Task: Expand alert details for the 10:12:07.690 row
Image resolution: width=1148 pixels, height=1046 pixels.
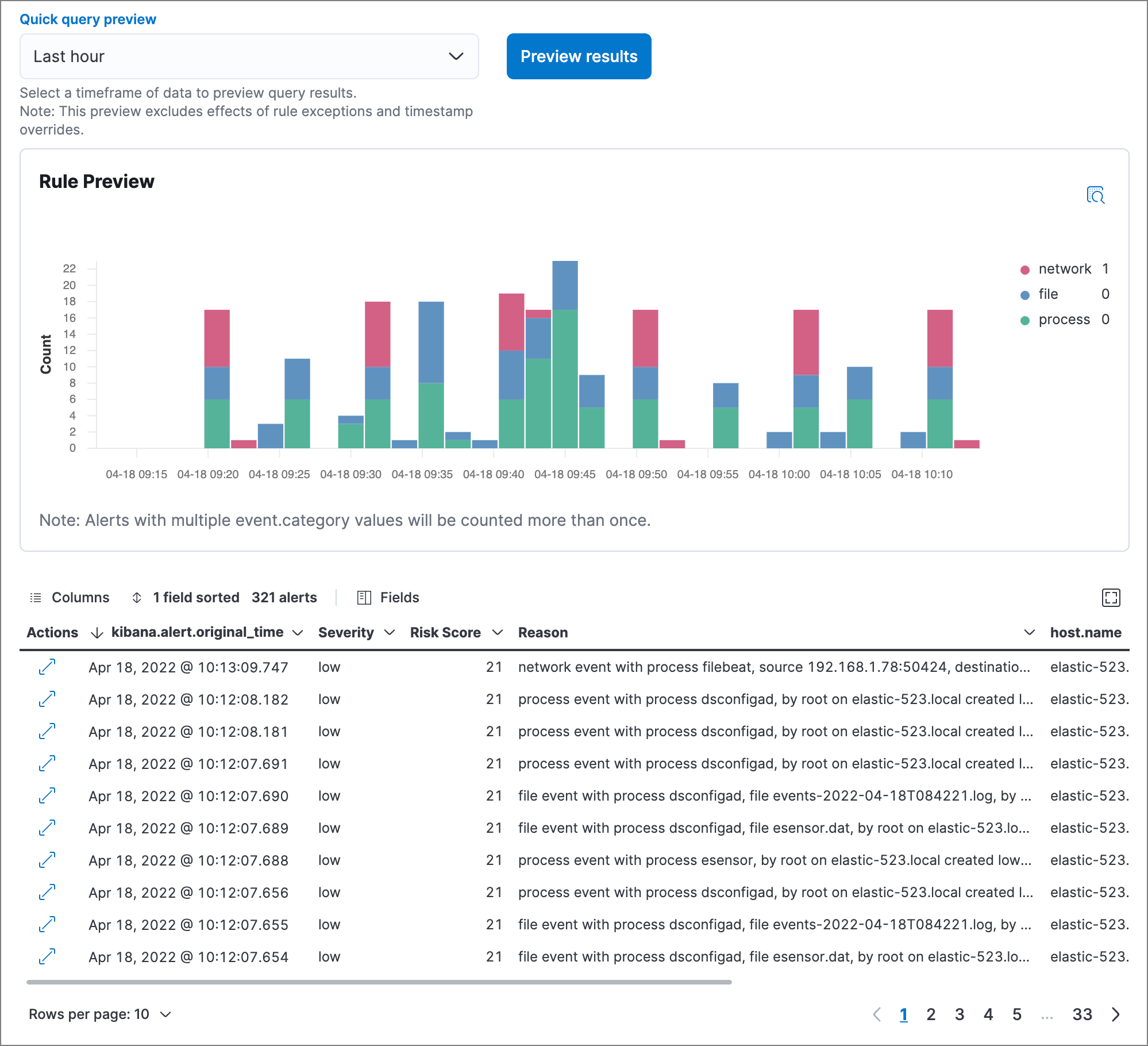Action: pos(47,795)
